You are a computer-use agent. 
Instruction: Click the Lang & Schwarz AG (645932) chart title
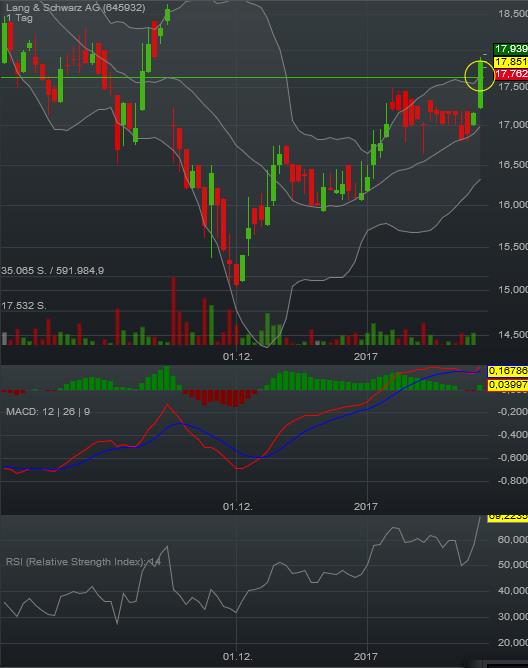click(x=75, y=8)
